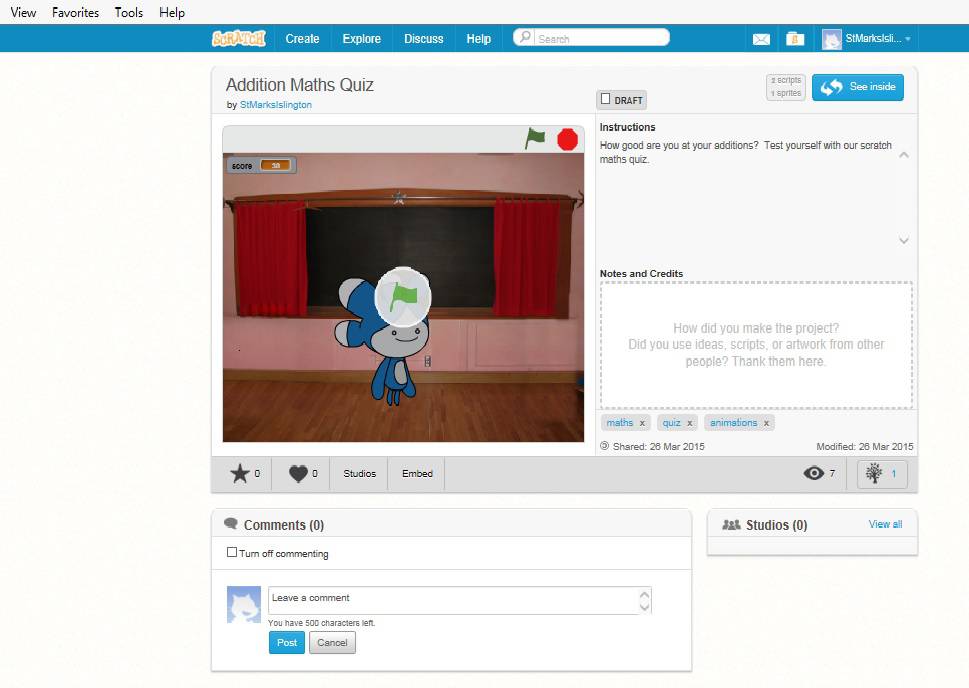The width and height of the screenshot is (969, 688).
Task: Click the Scratch logo
Action: click(x=239, y=39)
